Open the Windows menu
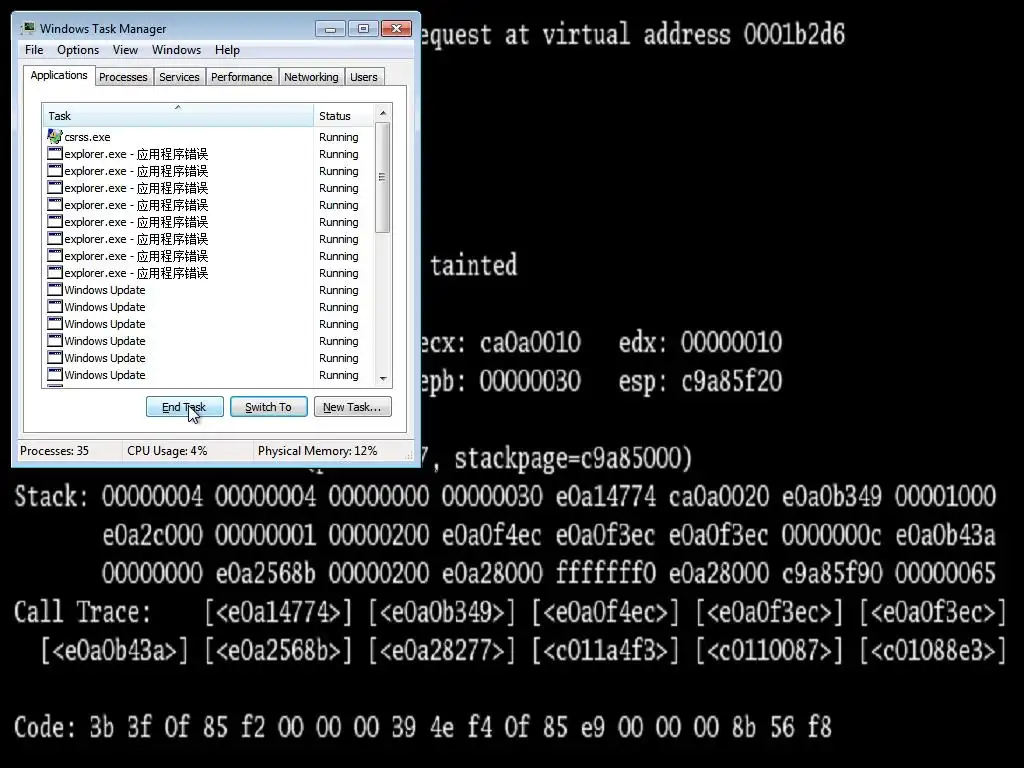Screen dimensions: 1024x768 click(176, 50)
